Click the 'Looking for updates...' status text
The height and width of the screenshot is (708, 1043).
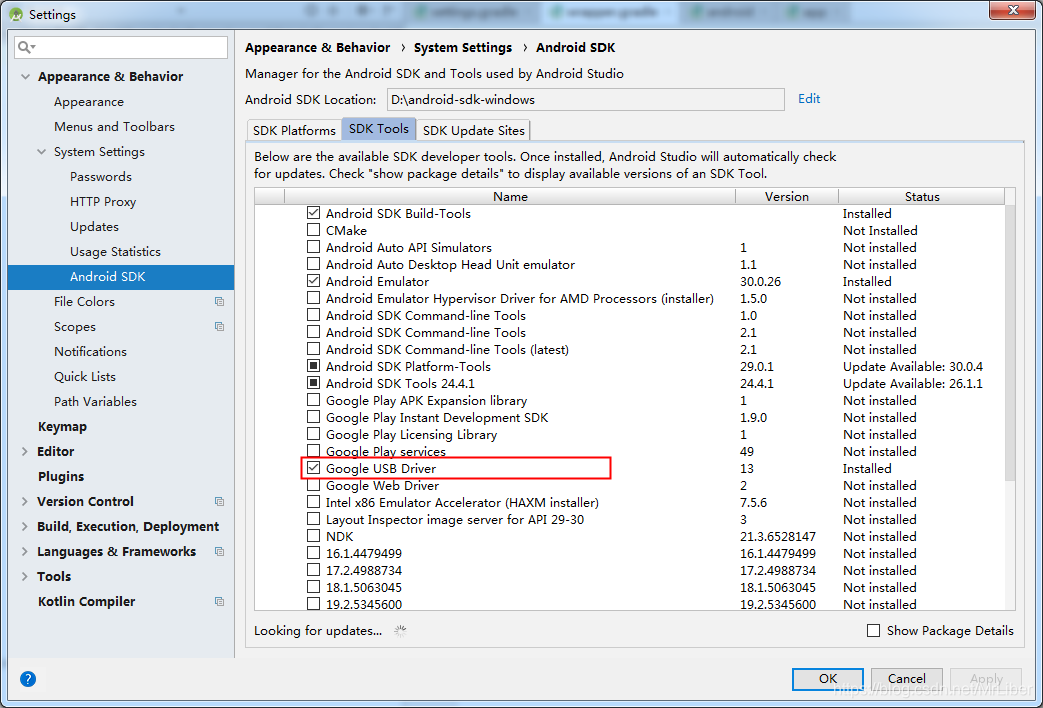[x=318, y=631]
